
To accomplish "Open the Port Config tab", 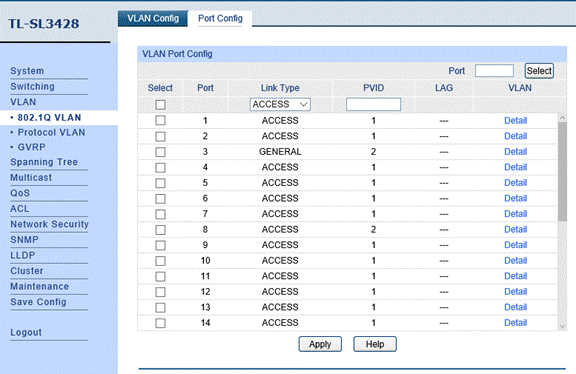I will coord(220,18).
